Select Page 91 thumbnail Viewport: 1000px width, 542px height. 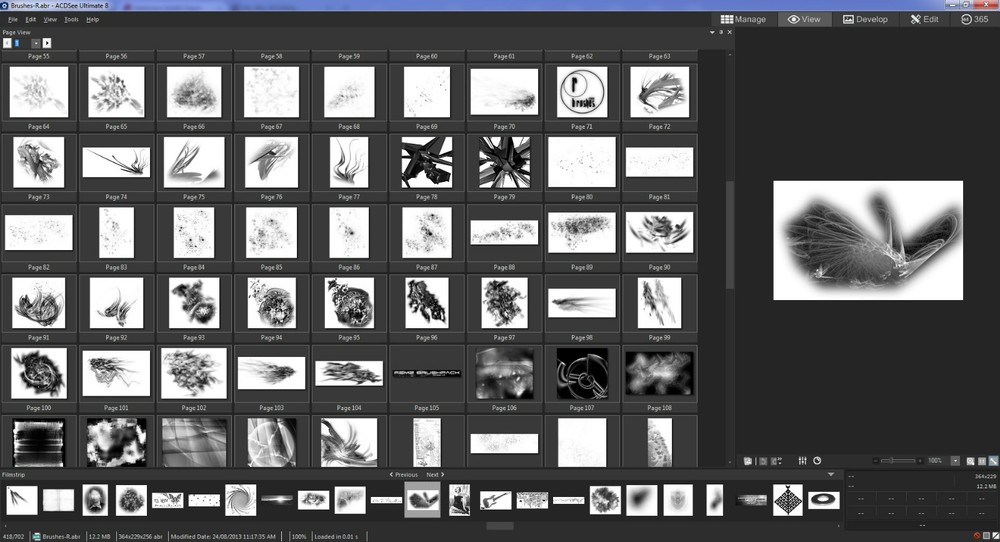[x=39, y=373]
